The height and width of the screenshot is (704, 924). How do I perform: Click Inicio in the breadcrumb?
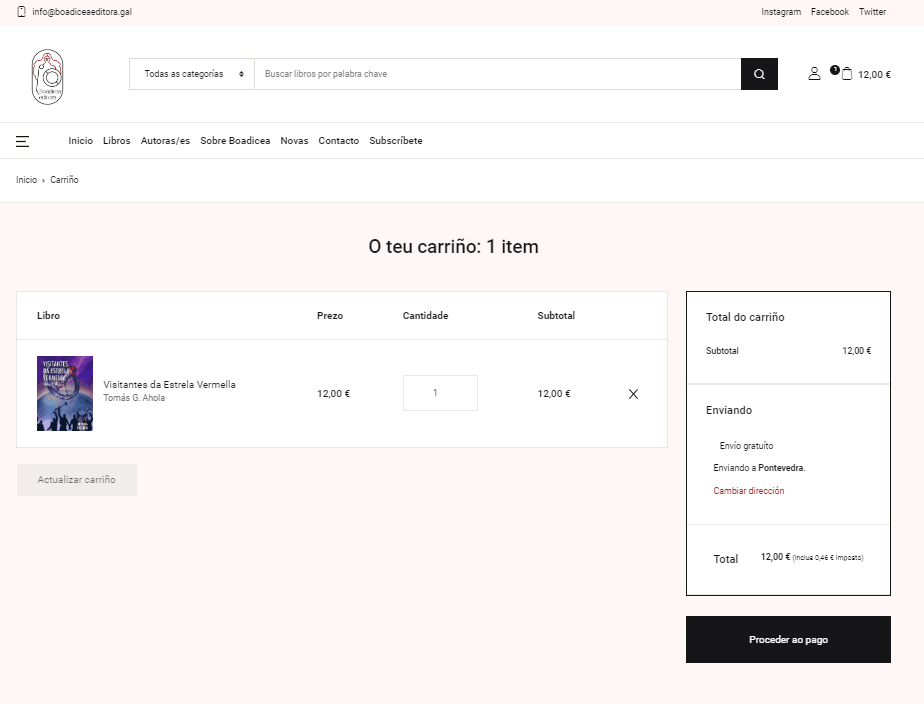click(27, 180)
